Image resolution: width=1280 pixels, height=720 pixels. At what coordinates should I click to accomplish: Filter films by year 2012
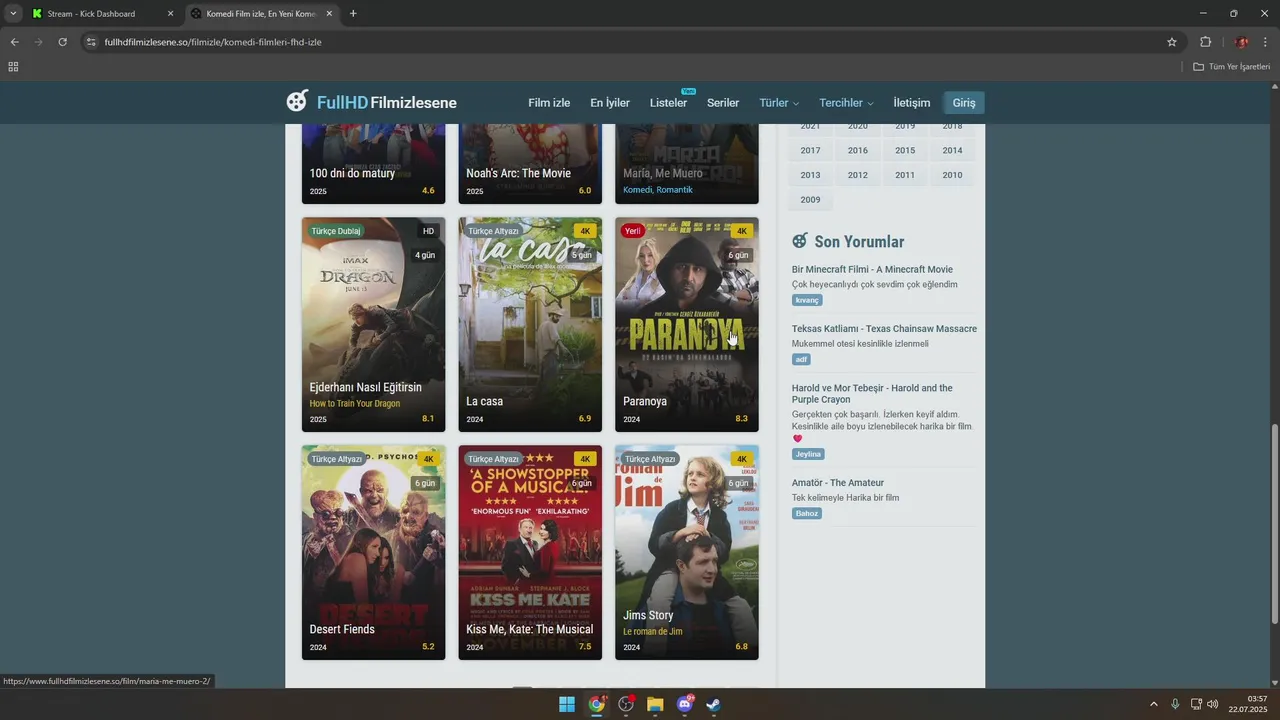point(858,175)
